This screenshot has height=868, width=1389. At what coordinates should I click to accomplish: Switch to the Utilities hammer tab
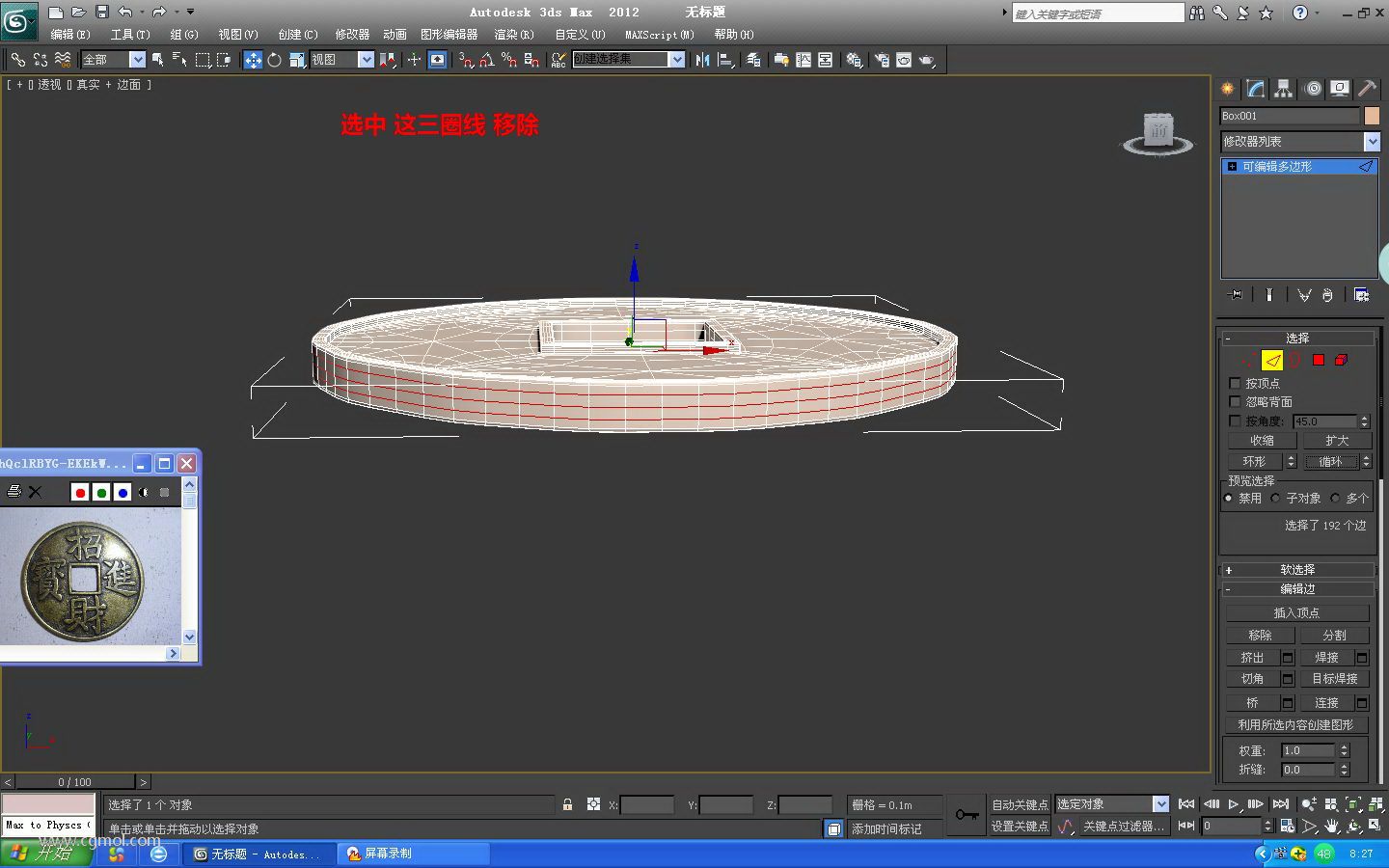click(1368, 89)
